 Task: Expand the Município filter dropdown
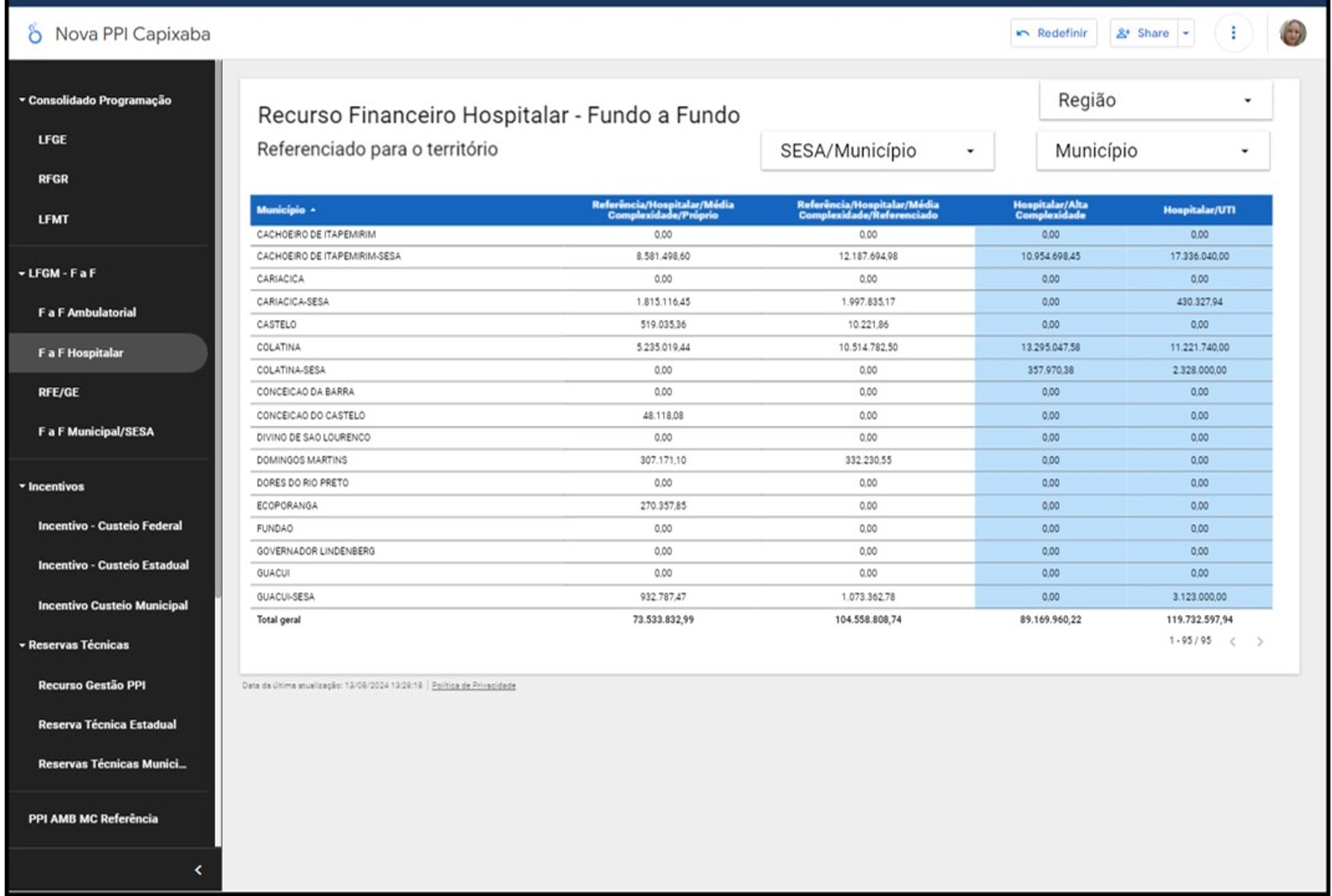1152,151
